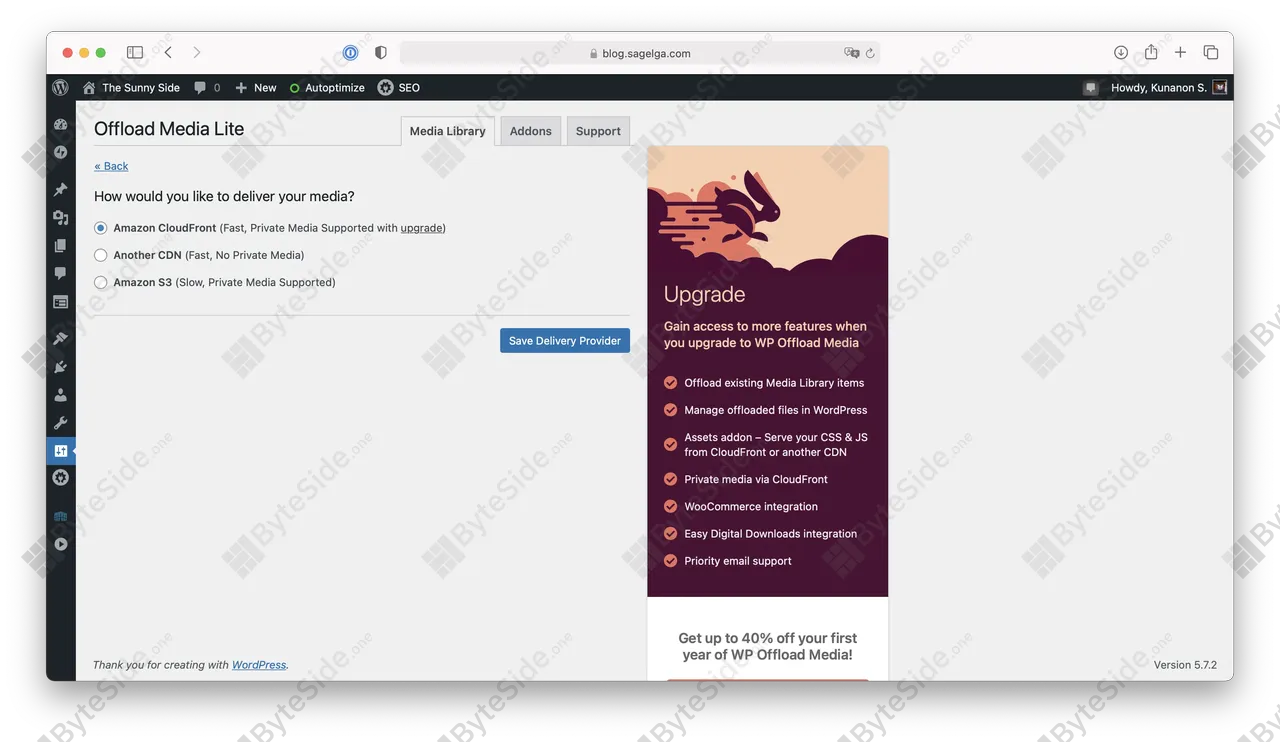Open the WordPress logo menu
This screenshot has width=1280, height=742.
pos(60,88)
